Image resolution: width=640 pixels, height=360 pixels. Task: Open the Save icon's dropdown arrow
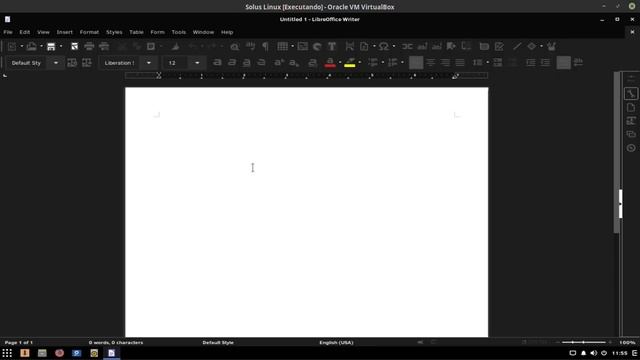click(61, 47)
